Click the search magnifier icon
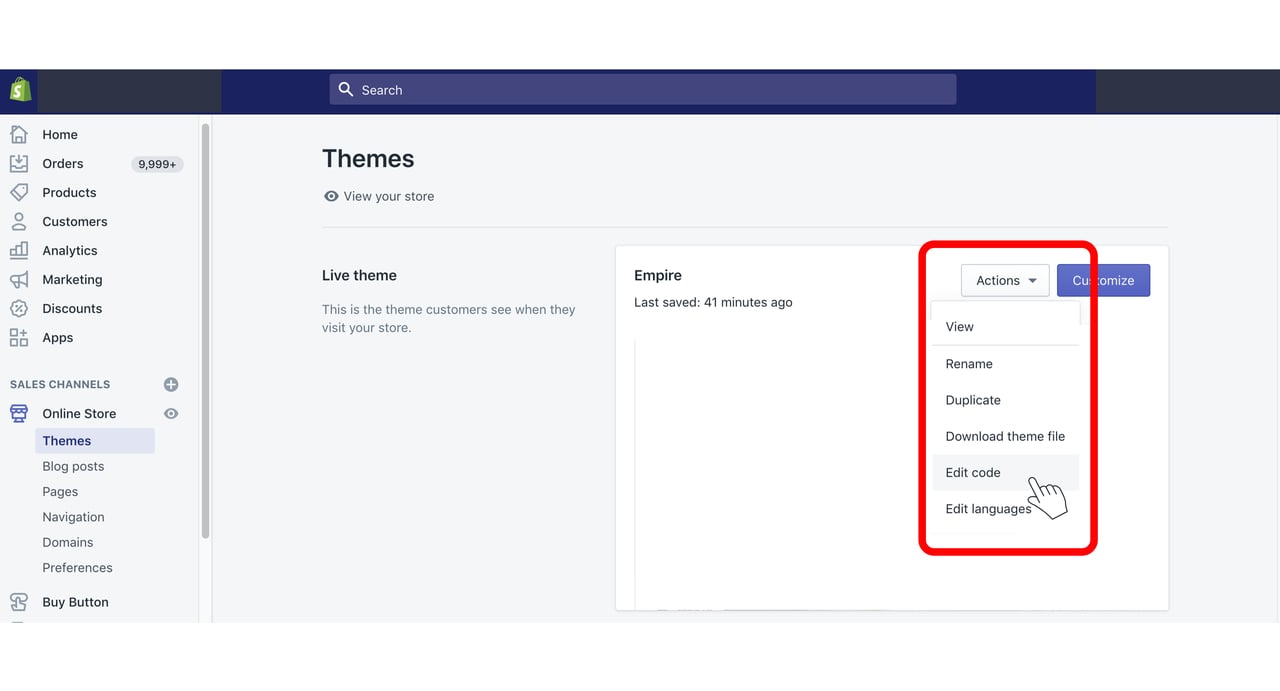Screen dimensions: 1280x691 [346, 89]
